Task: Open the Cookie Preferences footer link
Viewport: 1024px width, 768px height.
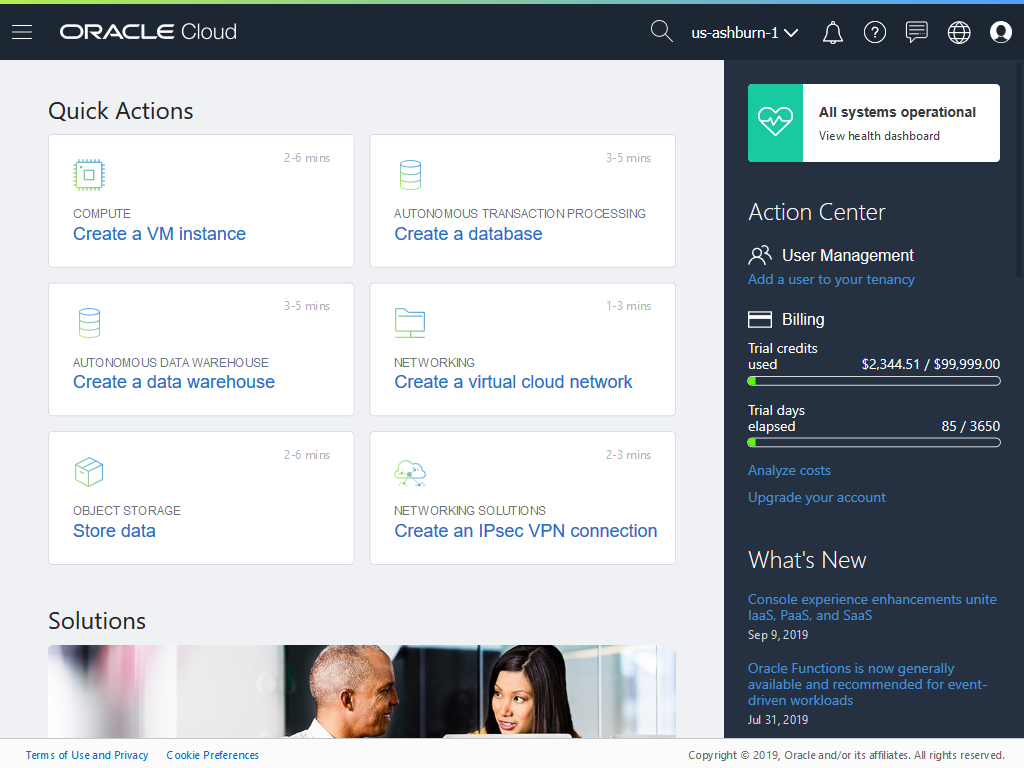Action: (x=212, y=756)
